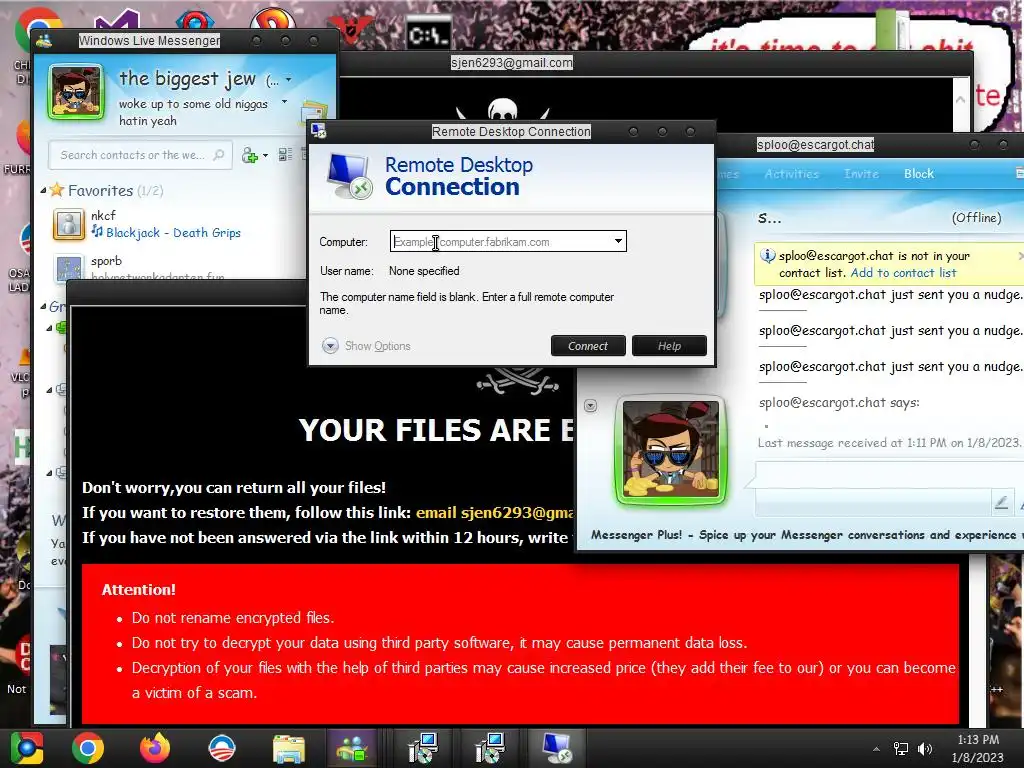Viewport: 1024px width, 768px height.
Task: Click the Do not rename encrypted files line
Action: pyautogui.click(x=232, y=618)
